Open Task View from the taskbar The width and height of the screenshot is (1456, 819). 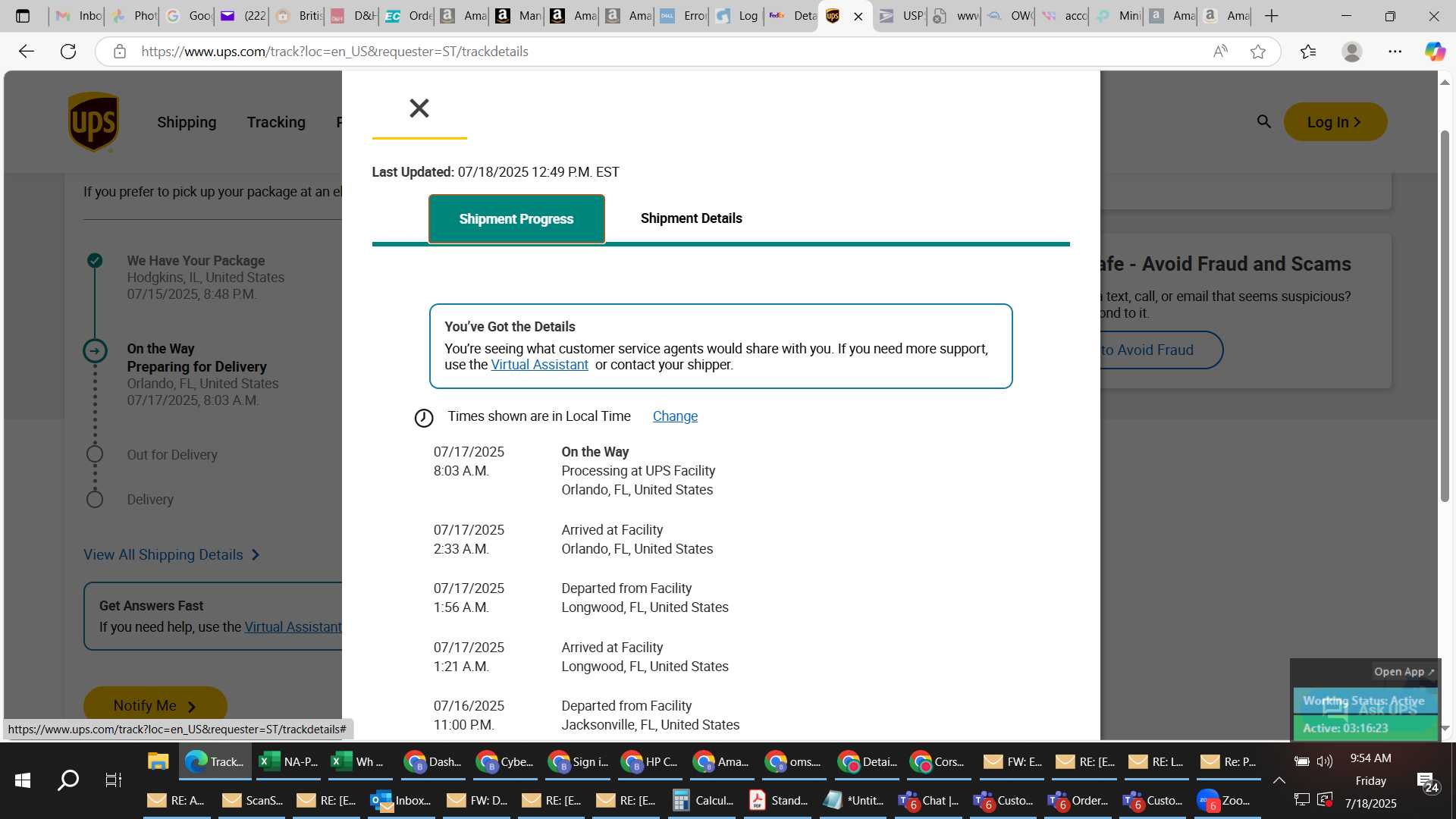pyautogui.click(x=113, y=780)
